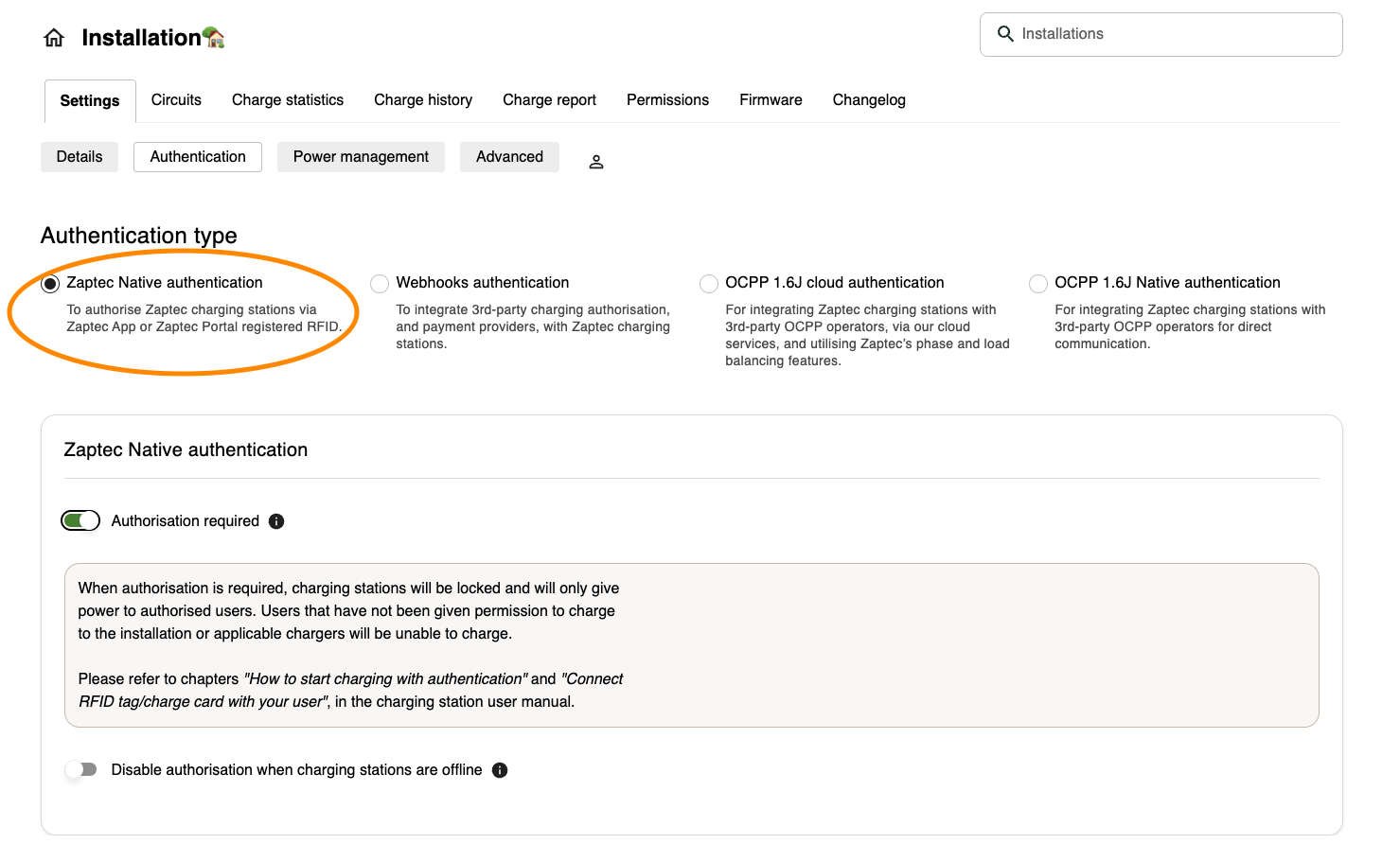This screenshot has width=1400, height=844.
Task: Turn off the Authorisation required toggle
Action: point(80,520)
